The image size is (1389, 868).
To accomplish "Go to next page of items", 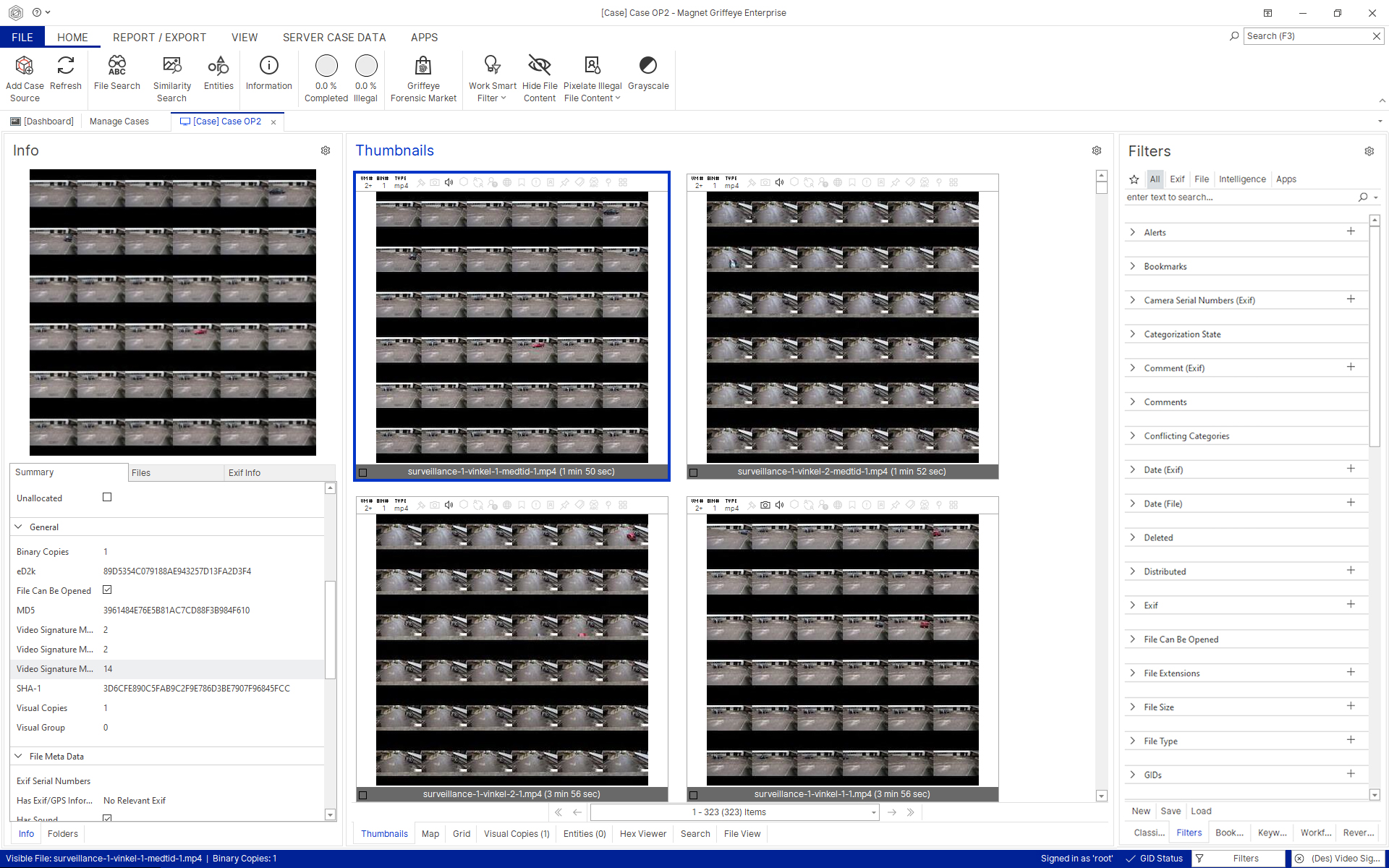I will (892, 812).
